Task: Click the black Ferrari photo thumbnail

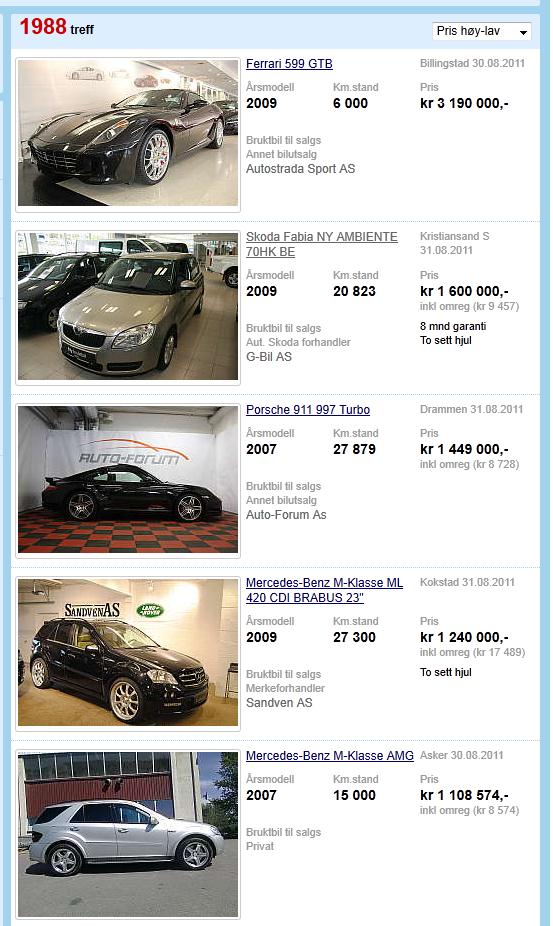Action: (128, 133)
